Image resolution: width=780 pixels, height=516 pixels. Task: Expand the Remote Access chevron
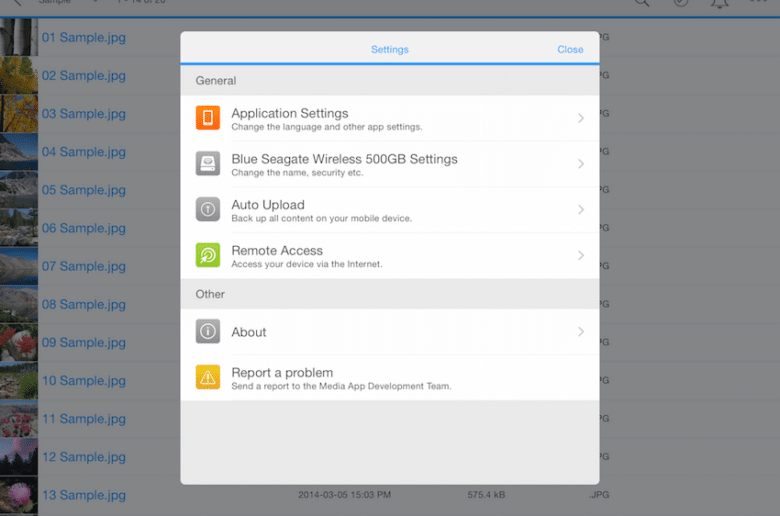581,255
